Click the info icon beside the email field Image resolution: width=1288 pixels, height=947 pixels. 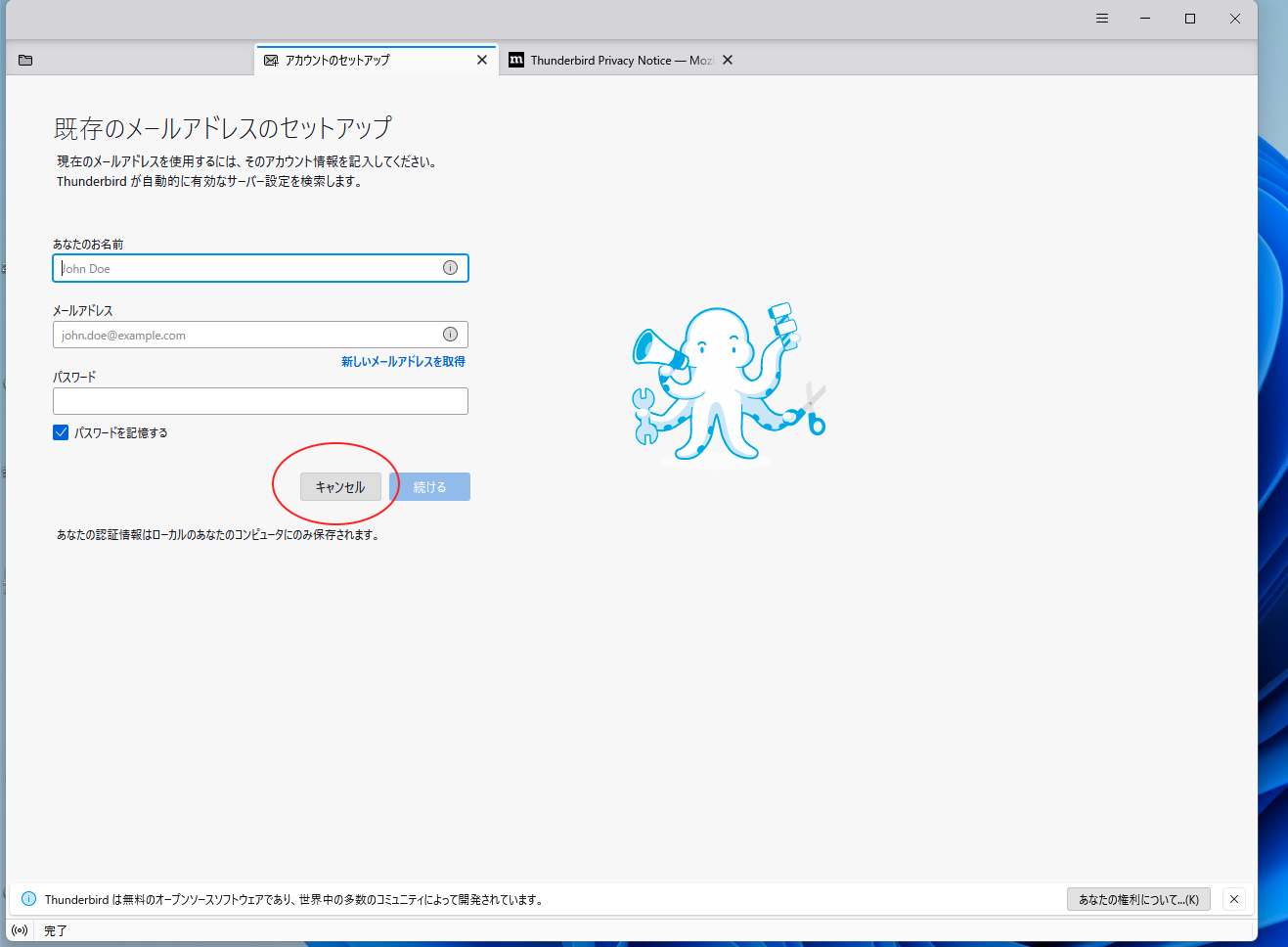click(450, 334)
